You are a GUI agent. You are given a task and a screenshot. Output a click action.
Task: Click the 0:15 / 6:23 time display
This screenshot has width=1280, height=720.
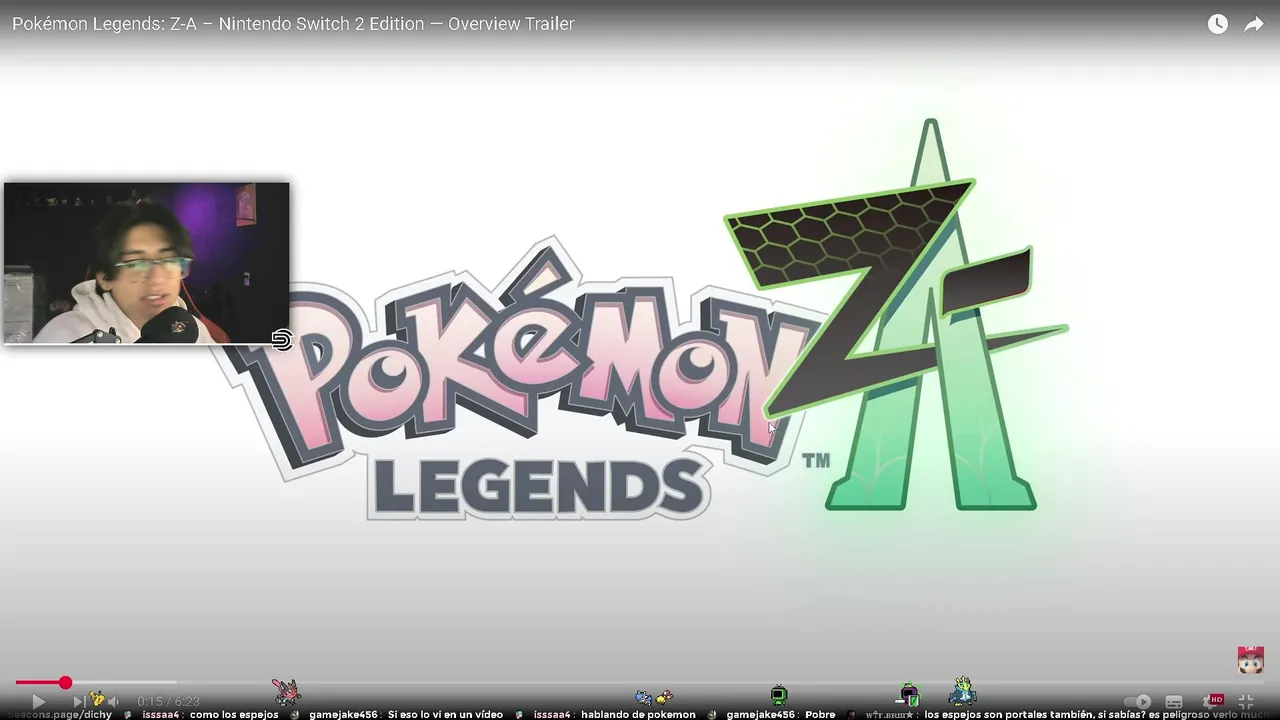tap(168, 702)
